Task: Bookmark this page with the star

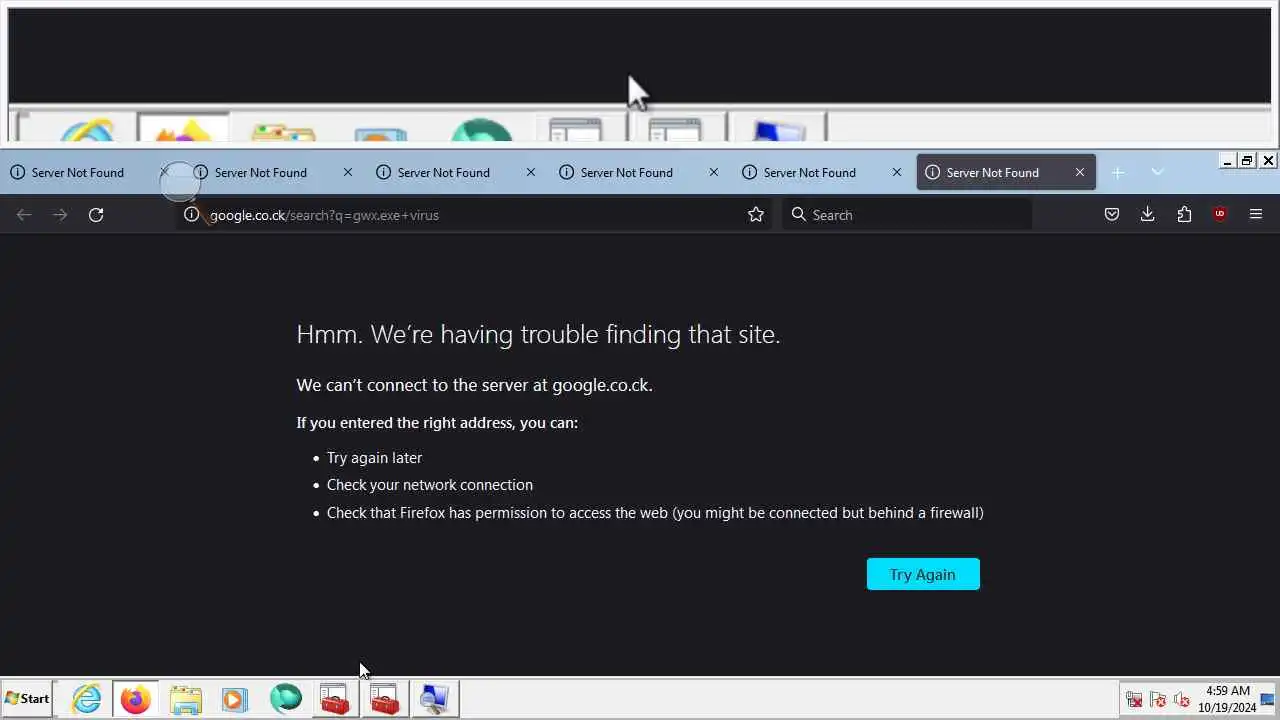Action: [x=756, y=214]
